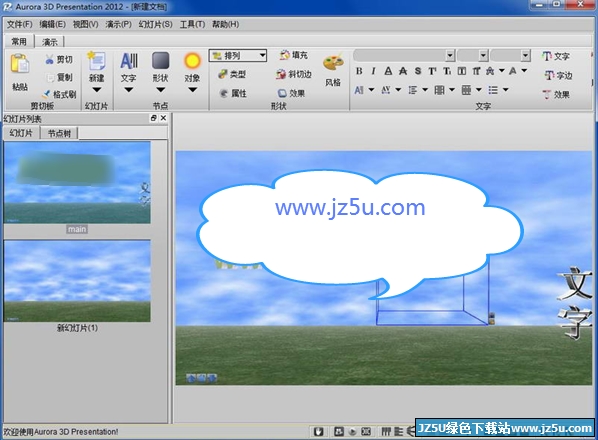Expand the AV character spacing dropdown arrow

pos(398,90)
